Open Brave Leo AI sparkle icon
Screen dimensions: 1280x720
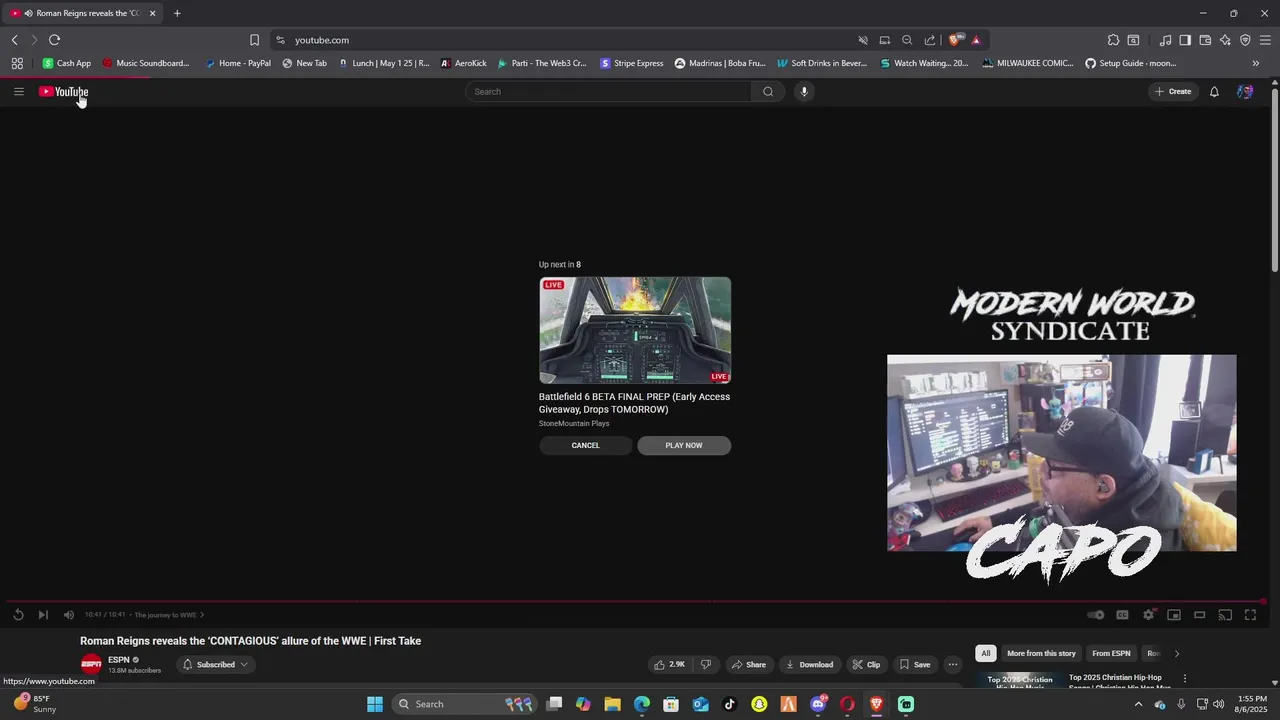1225,40
